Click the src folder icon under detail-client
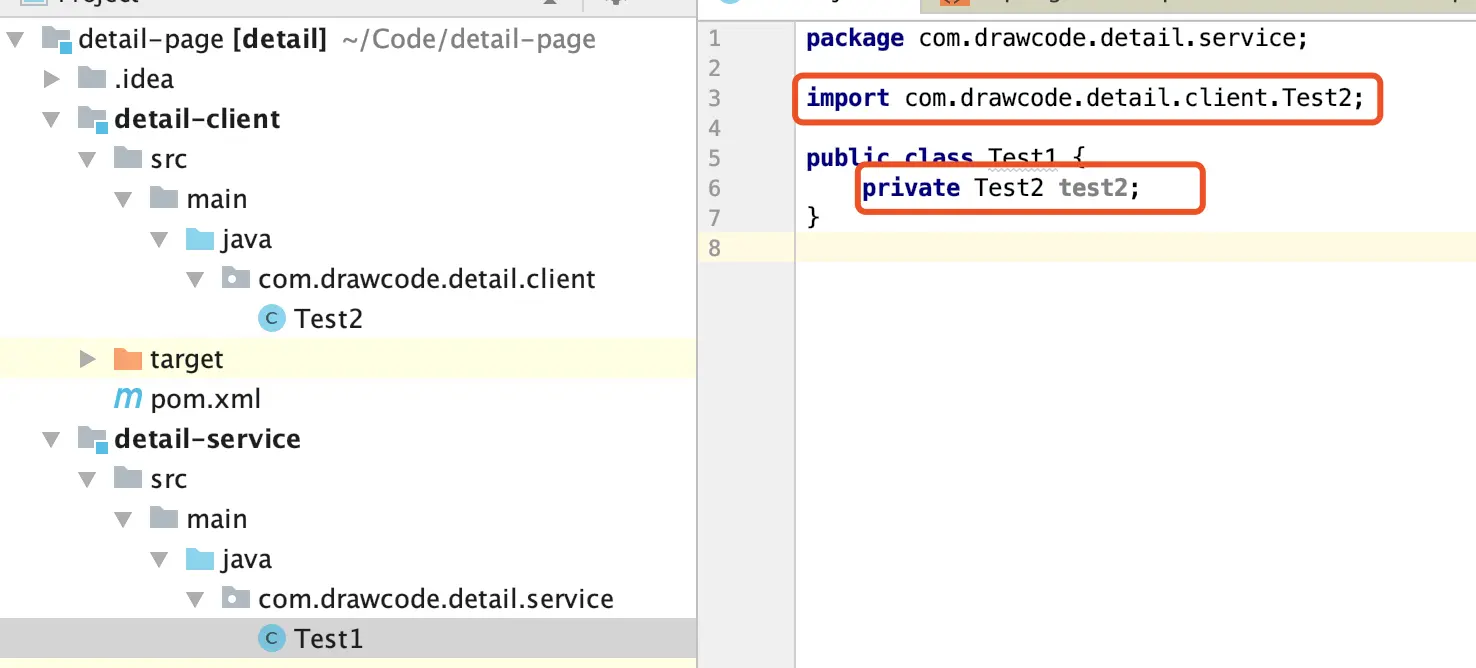 pyautogui.click(x=128, y=158)
